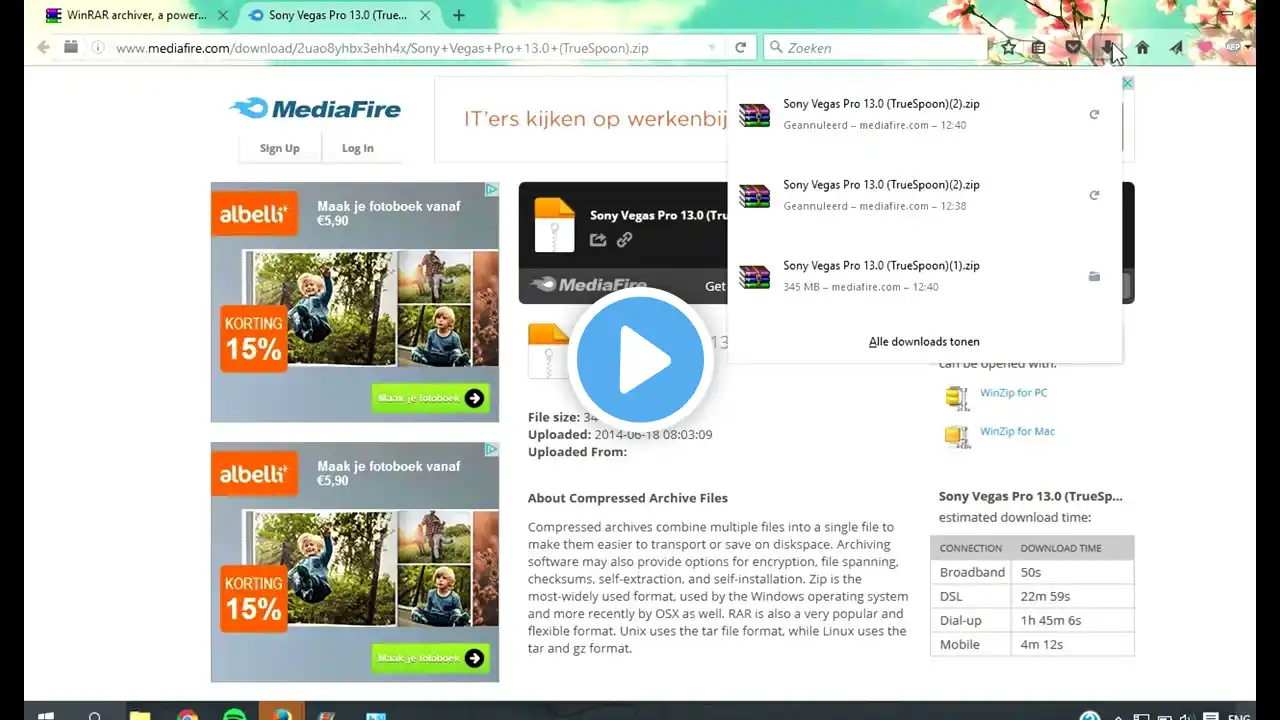This screenshot has height=720, width=1280.
Task: Click the Pocket toolbar icon
Action: (x=1073, y=47)
